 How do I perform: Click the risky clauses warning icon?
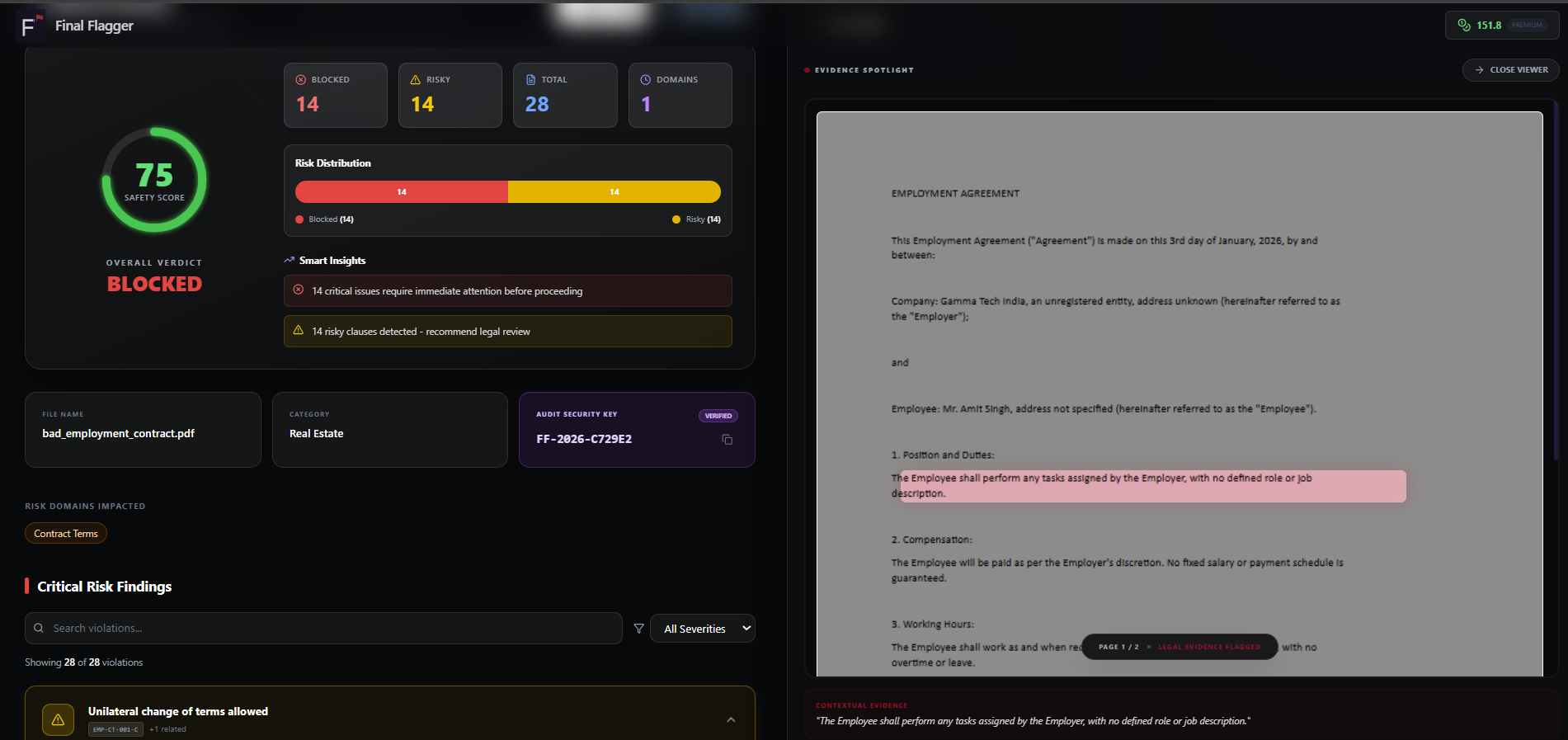click(x=299, y=330)
